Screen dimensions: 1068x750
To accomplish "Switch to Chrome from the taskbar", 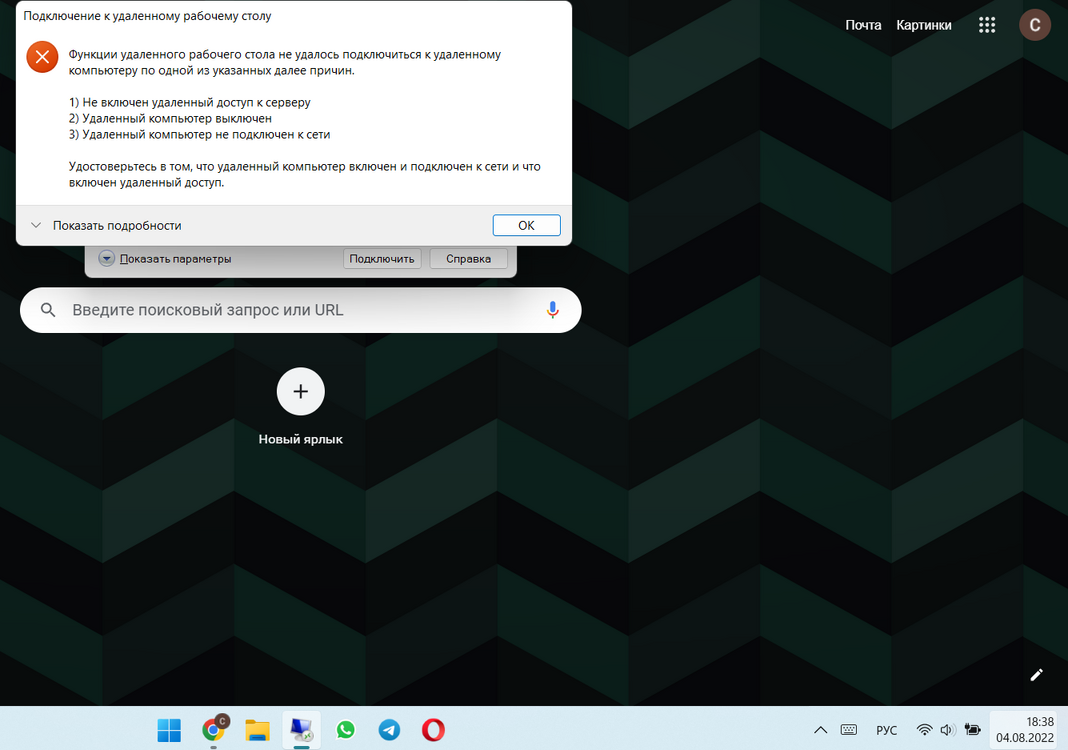I will coord(214,730).
